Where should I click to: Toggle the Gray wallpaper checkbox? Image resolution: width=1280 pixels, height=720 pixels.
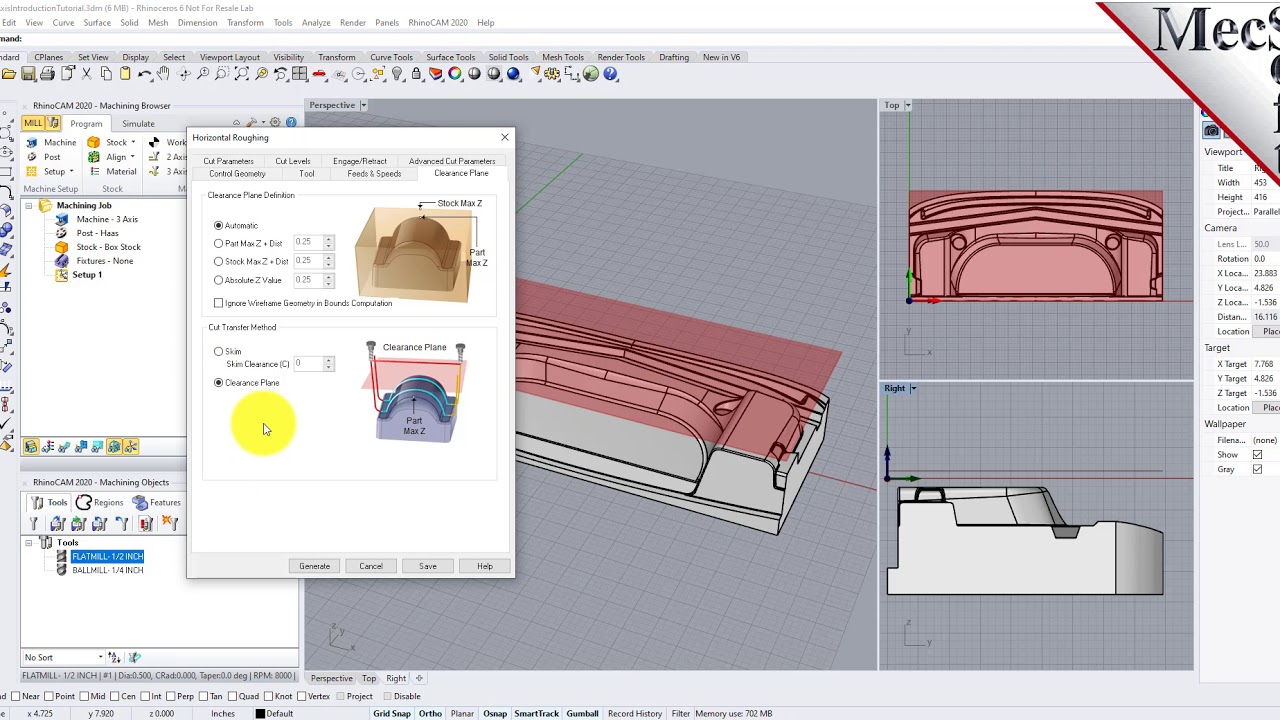pyautogui.click(x=1257, y=469)
